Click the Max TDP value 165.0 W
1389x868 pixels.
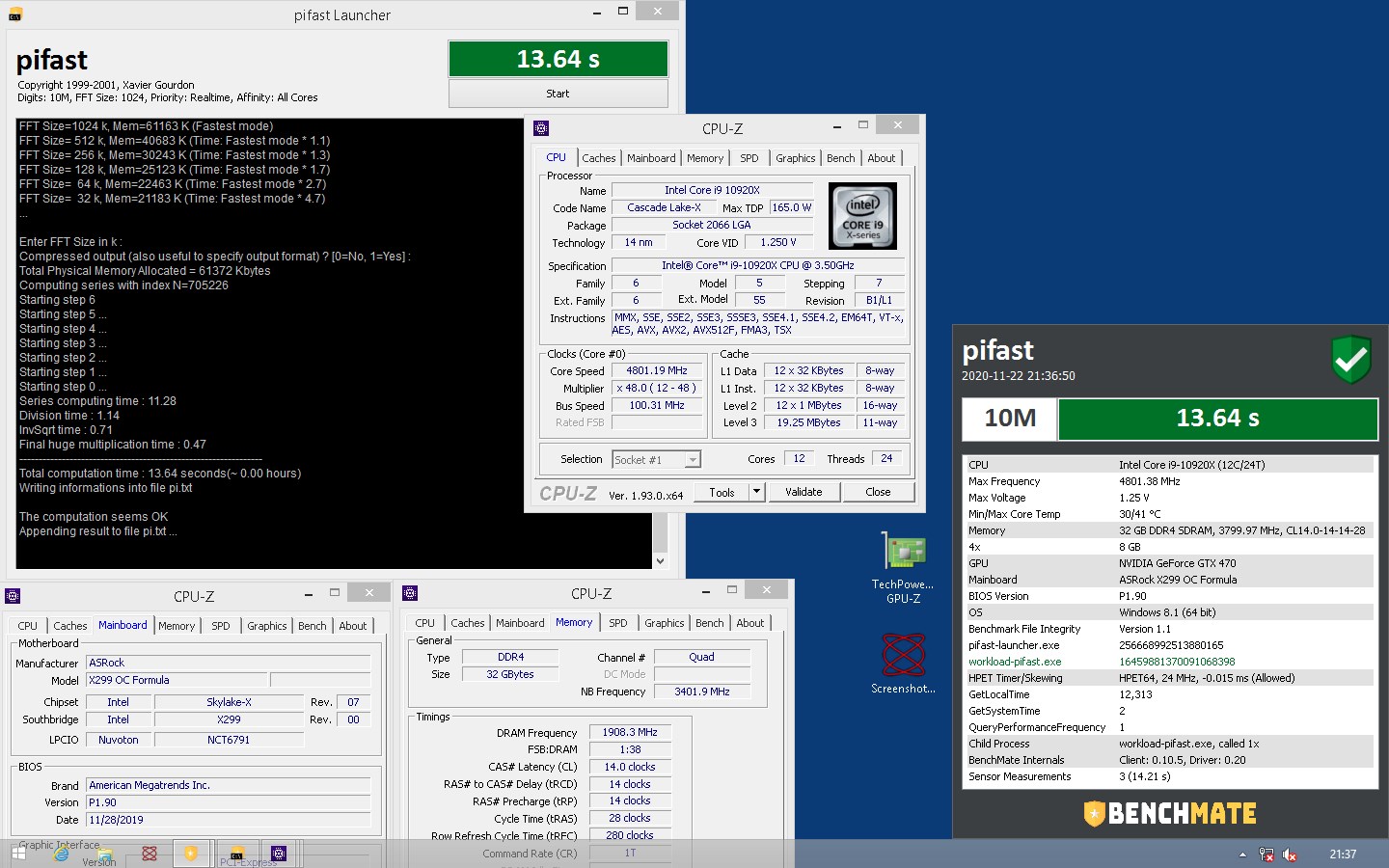click(791, 207)
